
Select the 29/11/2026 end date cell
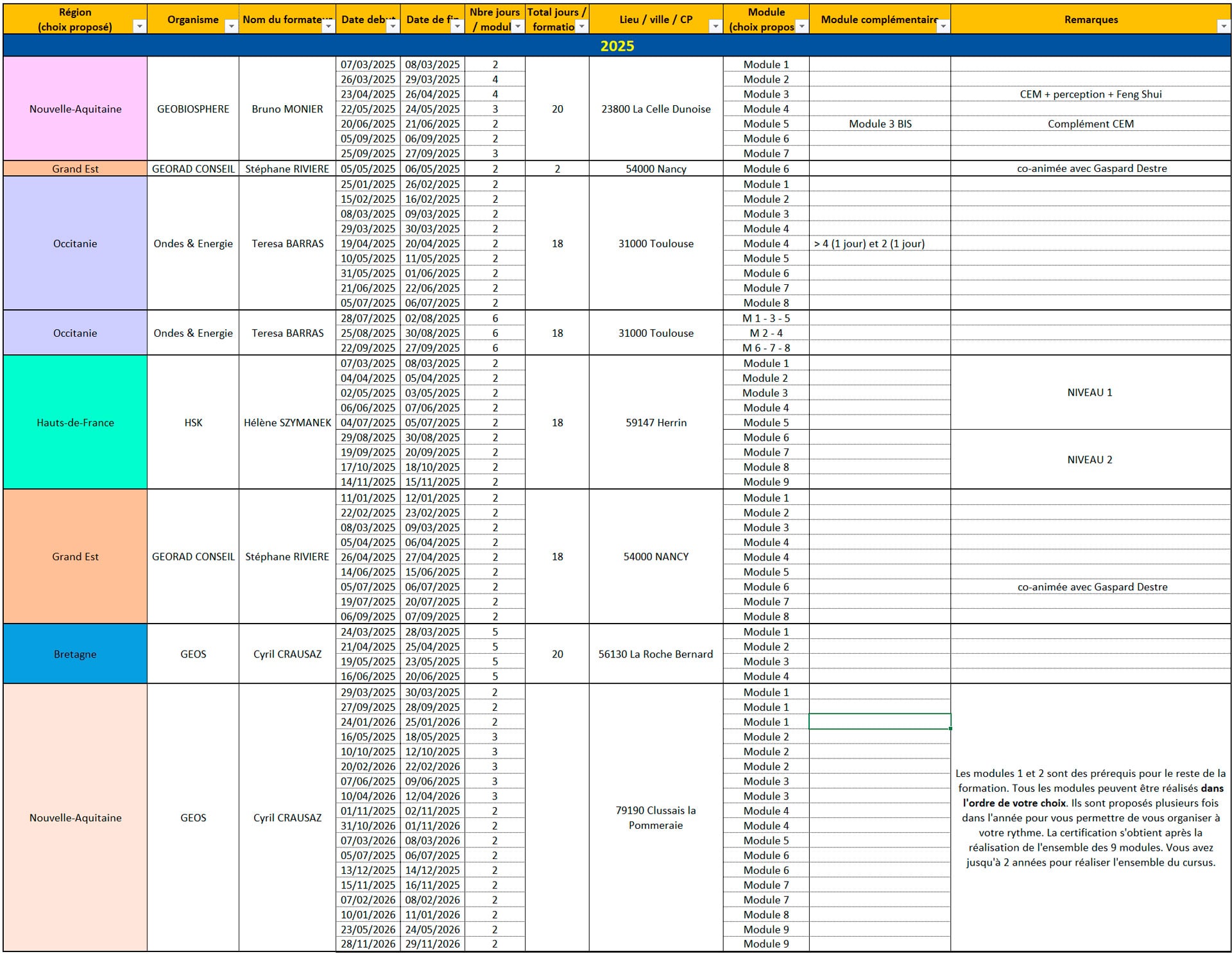pyautogui.click(x=432, y=944)
